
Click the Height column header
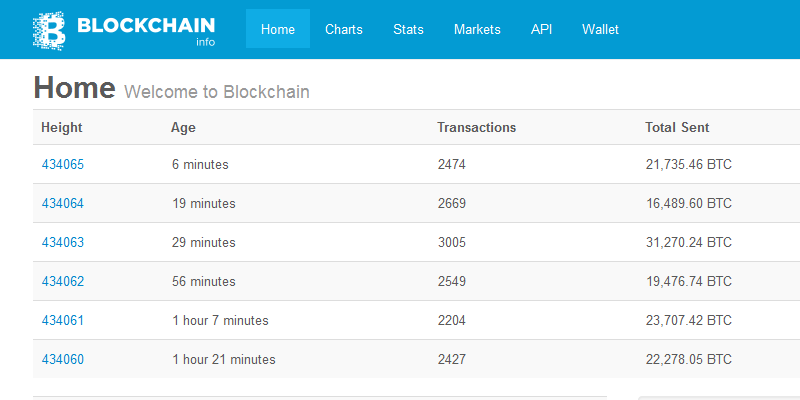click(x=62, y=128)
